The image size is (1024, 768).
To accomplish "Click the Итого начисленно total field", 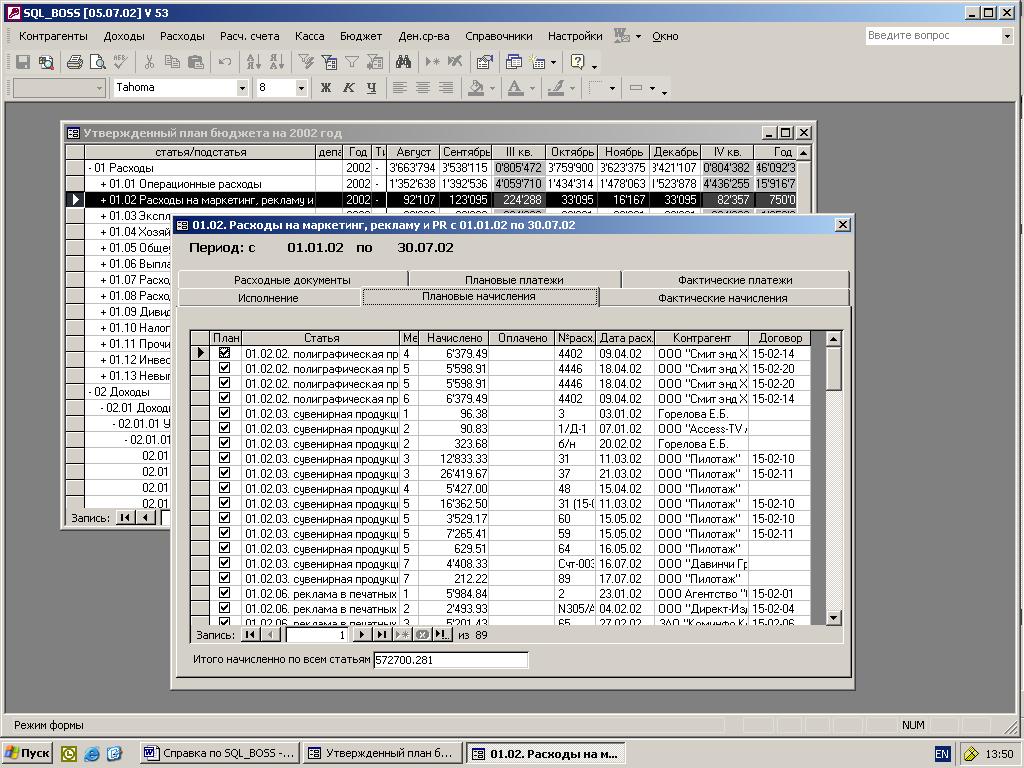I will 450,661.
